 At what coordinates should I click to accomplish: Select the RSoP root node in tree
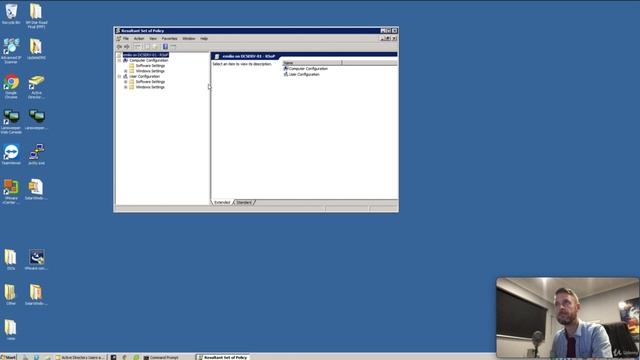tap(146, 55)
